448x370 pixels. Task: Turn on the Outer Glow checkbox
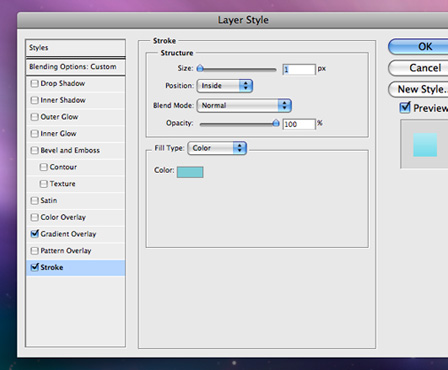[34, 117]
